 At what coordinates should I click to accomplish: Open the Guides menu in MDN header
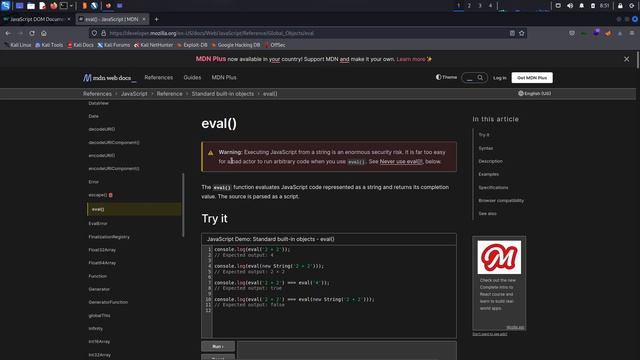click(x=192, y=78)
